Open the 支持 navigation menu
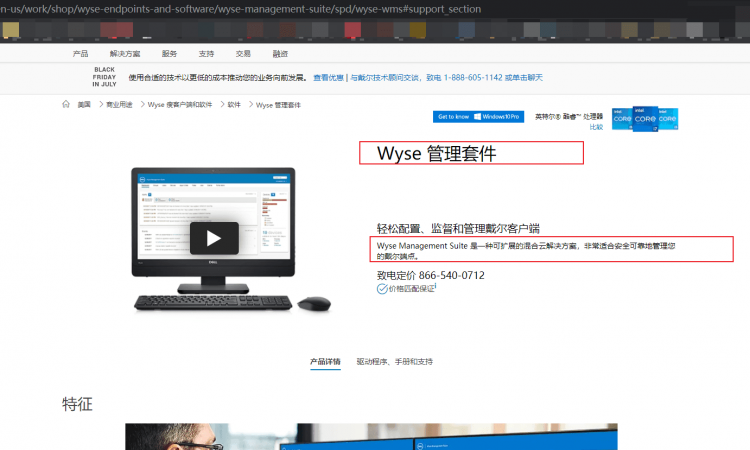 [206, 54]
